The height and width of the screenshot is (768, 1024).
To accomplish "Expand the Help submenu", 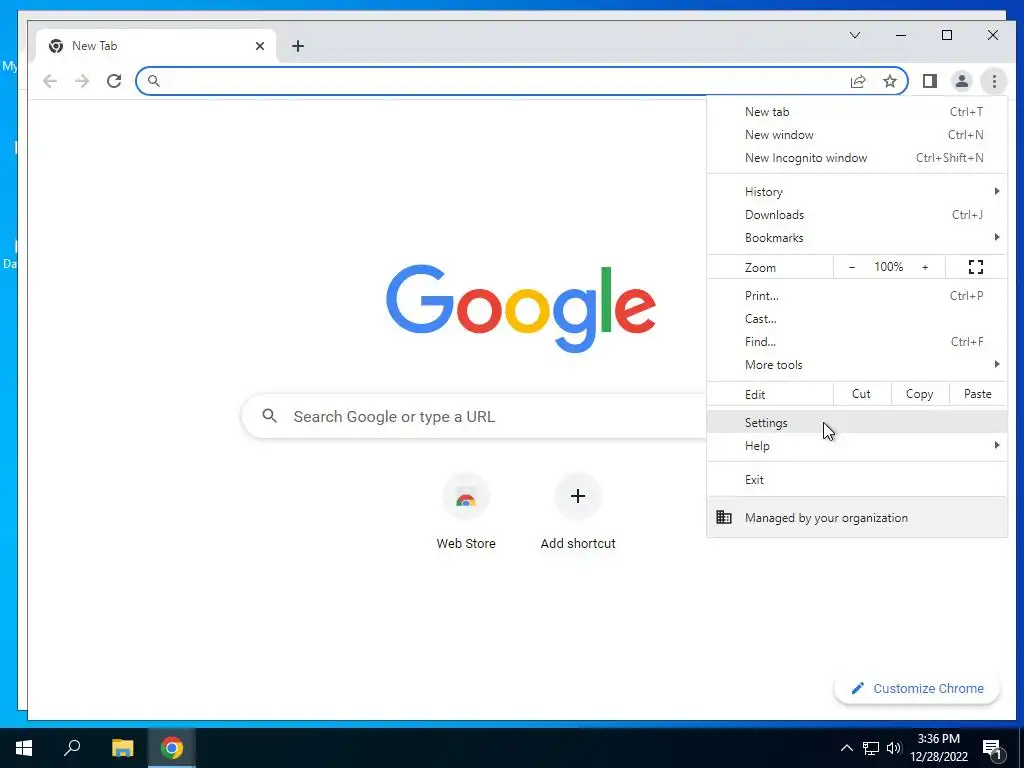I will tap(857, 445).
